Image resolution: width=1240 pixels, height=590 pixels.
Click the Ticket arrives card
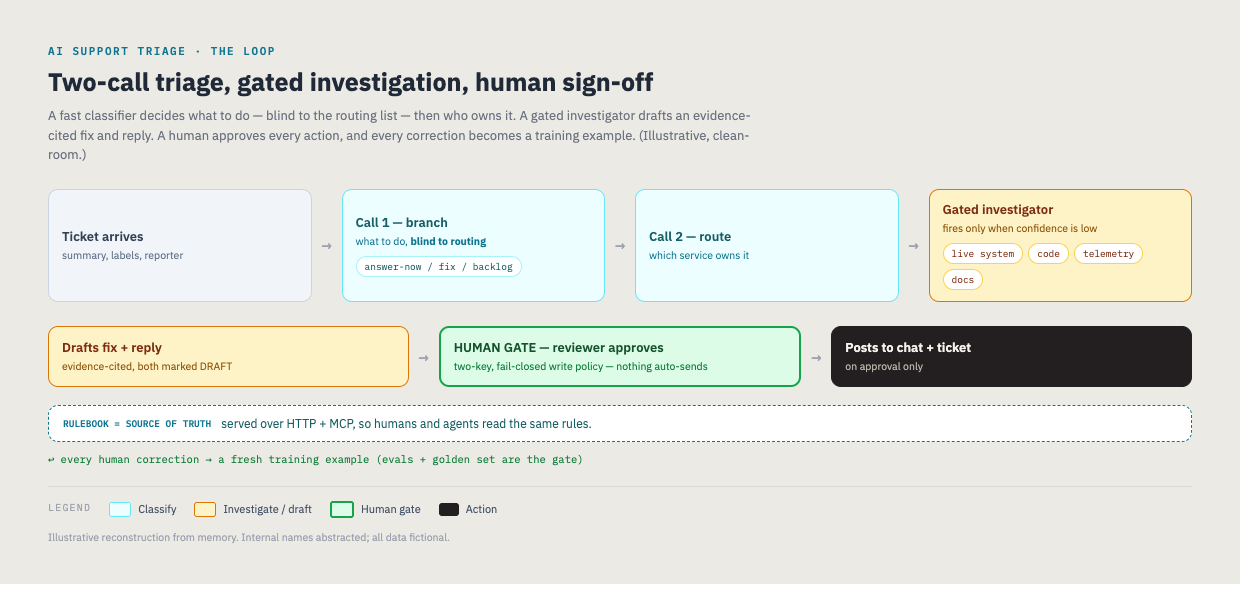180,246
